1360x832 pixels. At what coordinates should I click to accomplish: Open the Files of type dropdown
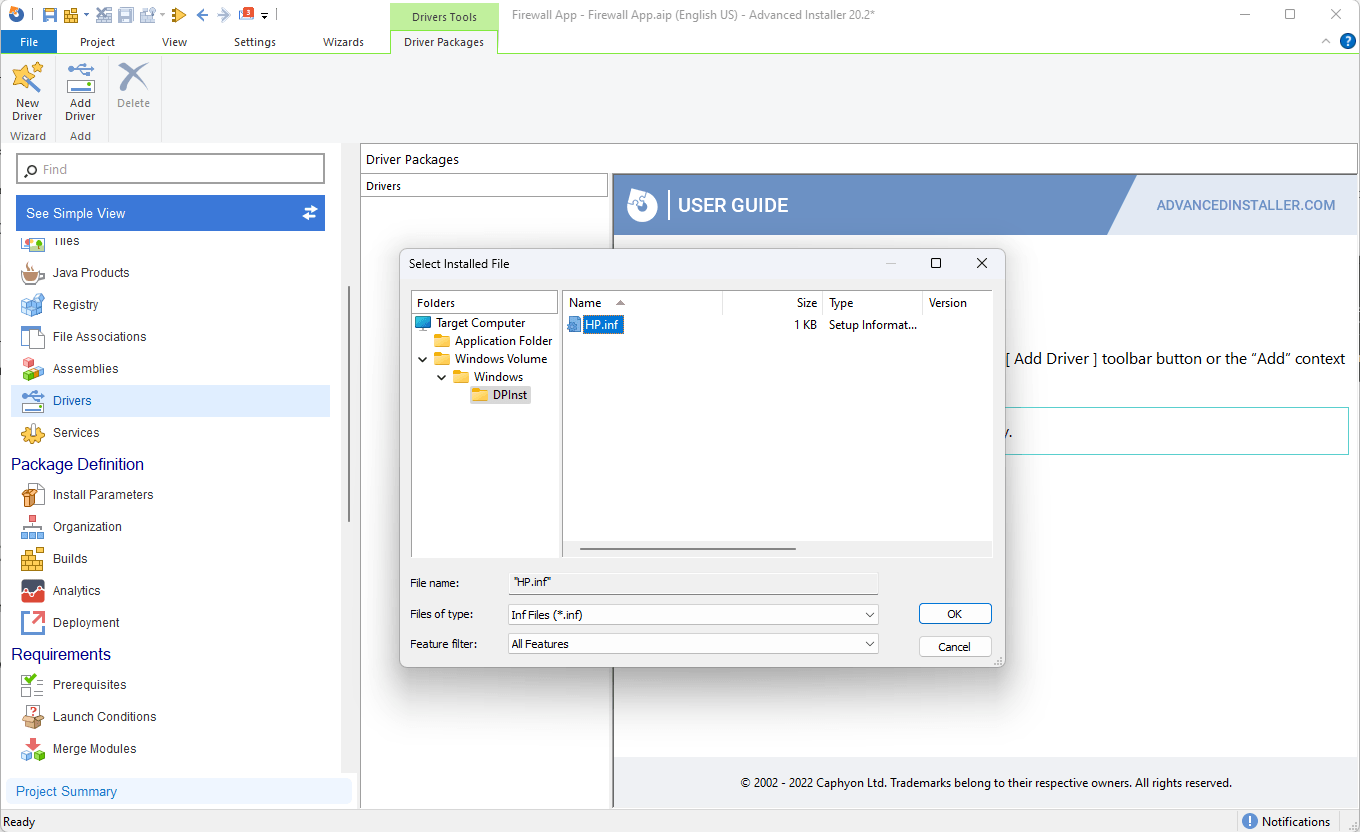[x=693, y=614]
